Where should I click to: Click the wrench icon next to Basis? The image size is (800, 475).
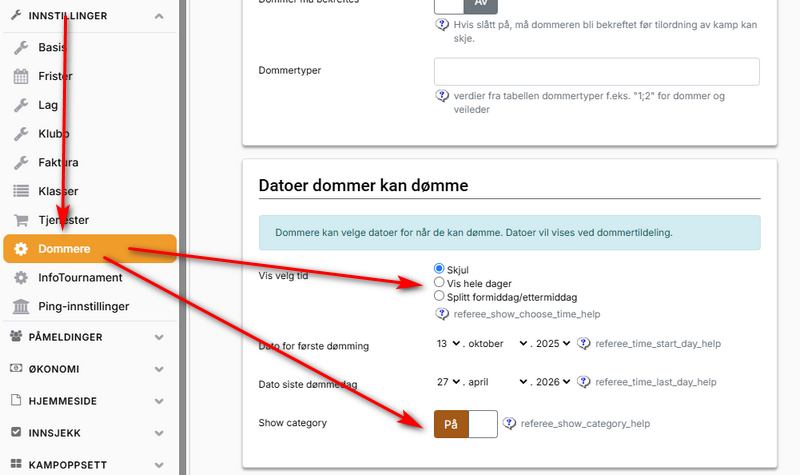tap(21, 47)
